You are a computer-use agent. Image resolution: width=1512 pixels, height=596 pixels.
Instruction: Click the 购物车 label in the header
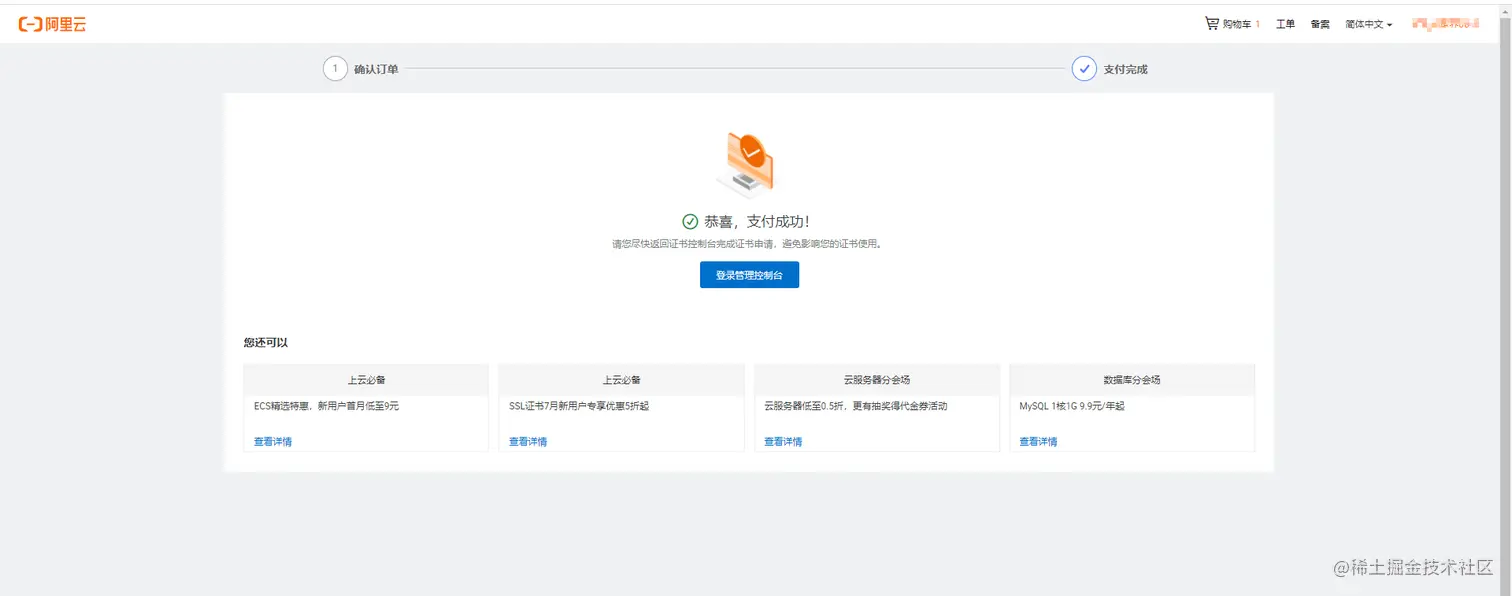1237,24
